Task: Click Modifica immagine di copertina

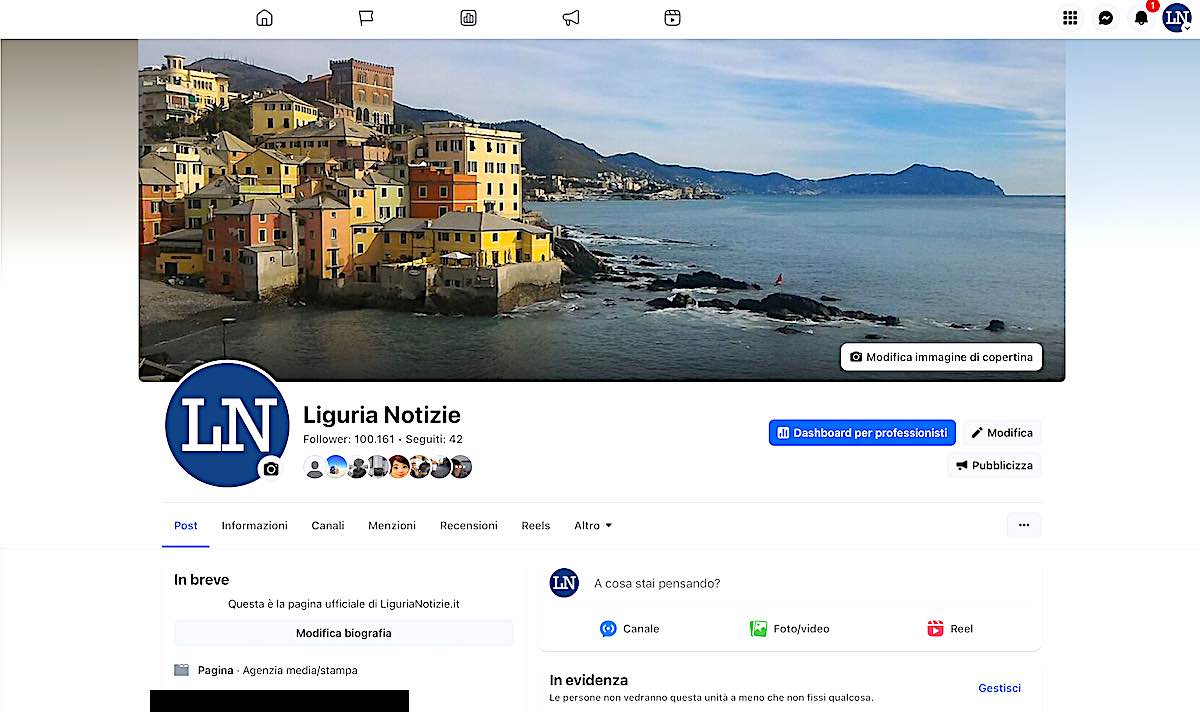Action: 941,357
